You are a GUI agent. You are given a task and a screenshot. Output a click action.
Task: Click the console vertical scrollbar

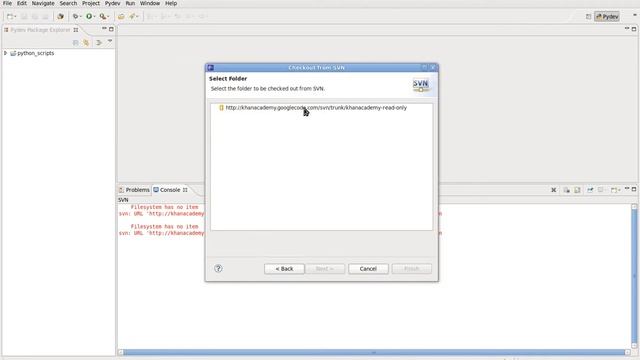point(634,276)
